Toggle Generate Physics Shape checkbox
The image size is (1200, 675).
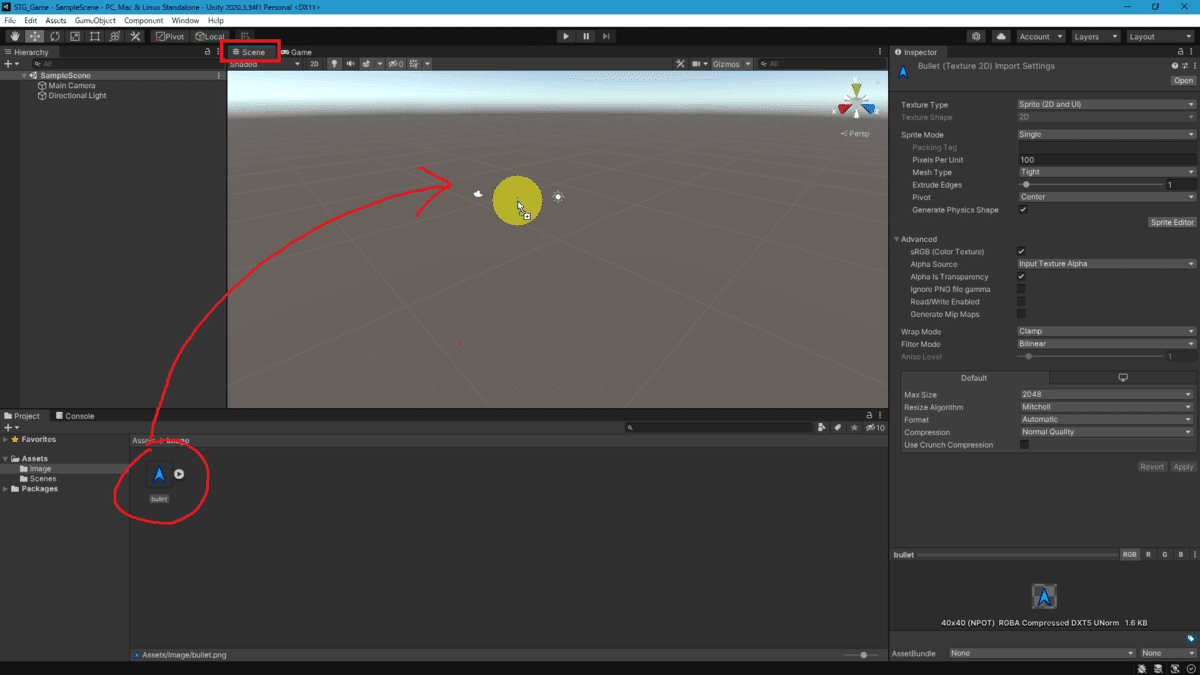[x=1022, y=210]
